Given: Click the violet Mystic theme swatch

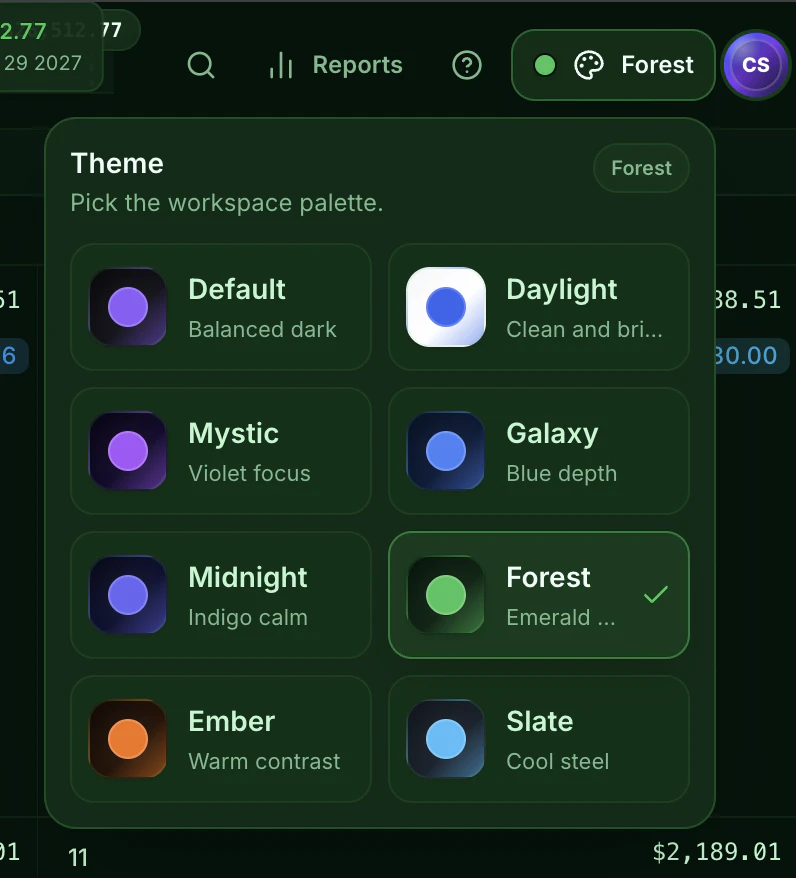Looking at the screenshot, I should pyautogui.click(x=128, y=451).
